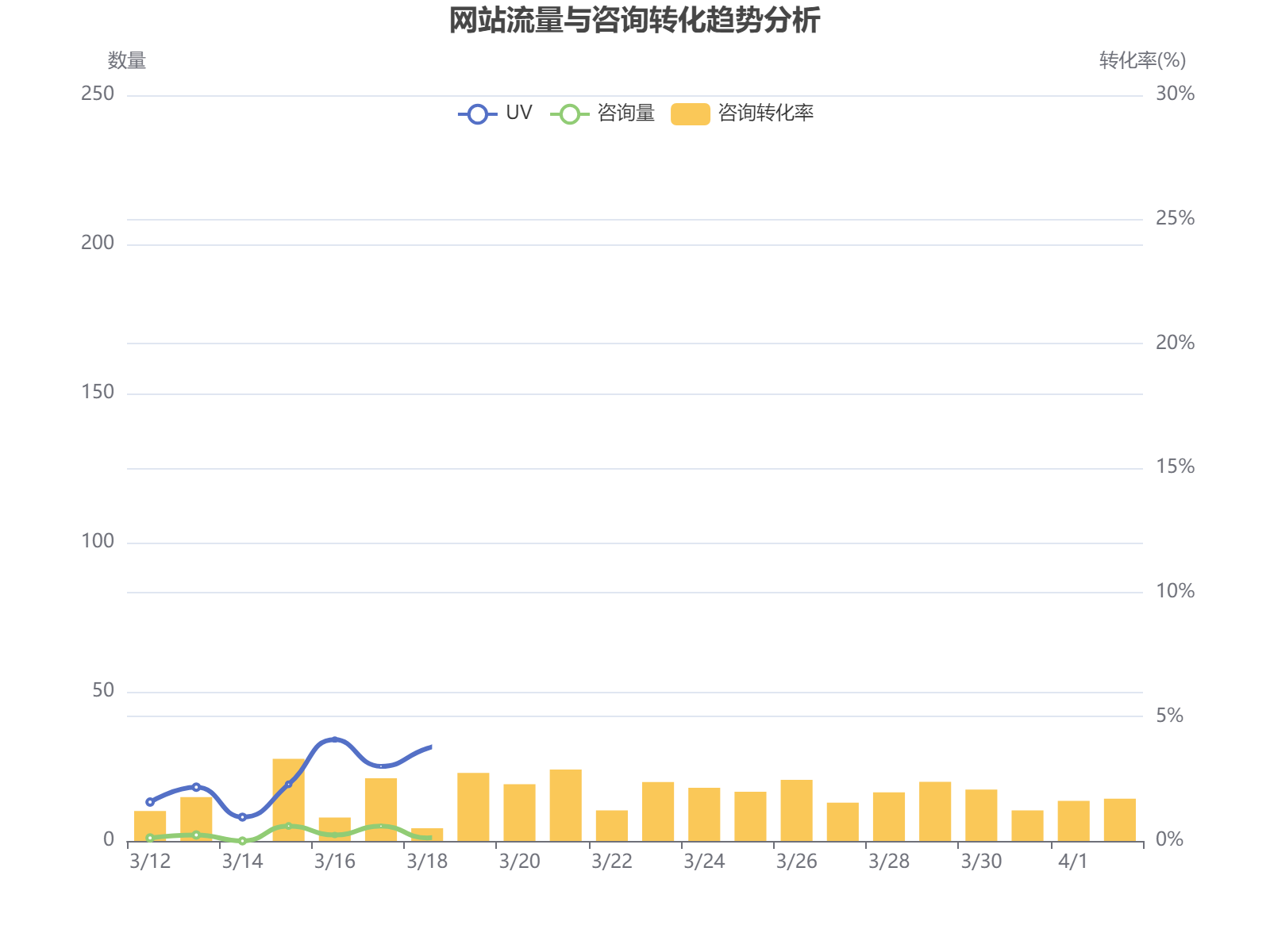Click the blue circle UV legend marker

(476, 113)
